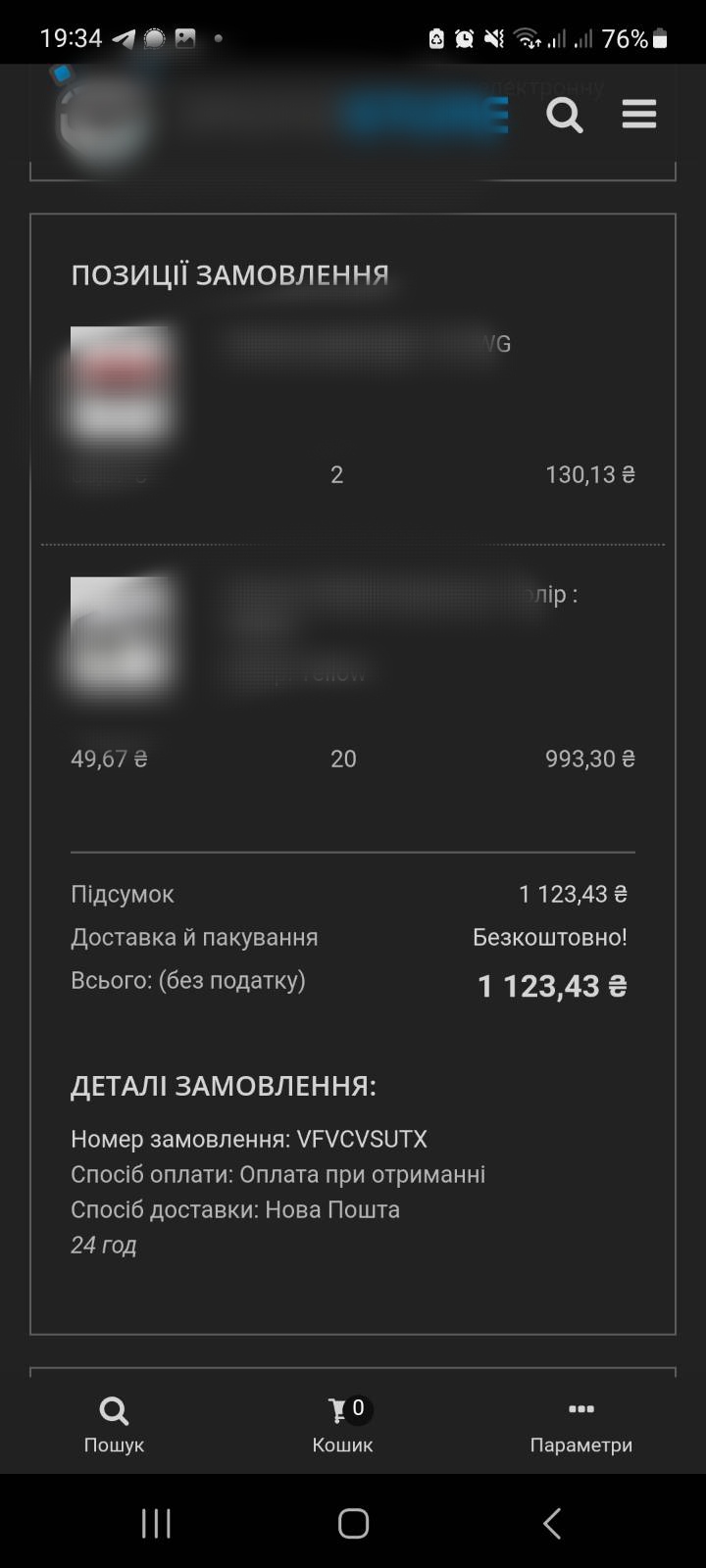The height and width of the screenshot is (1568, 706).
Task: Tap the Wi-Fi icon in status bar
Action: pyautogui.click(x=528, y=38)
